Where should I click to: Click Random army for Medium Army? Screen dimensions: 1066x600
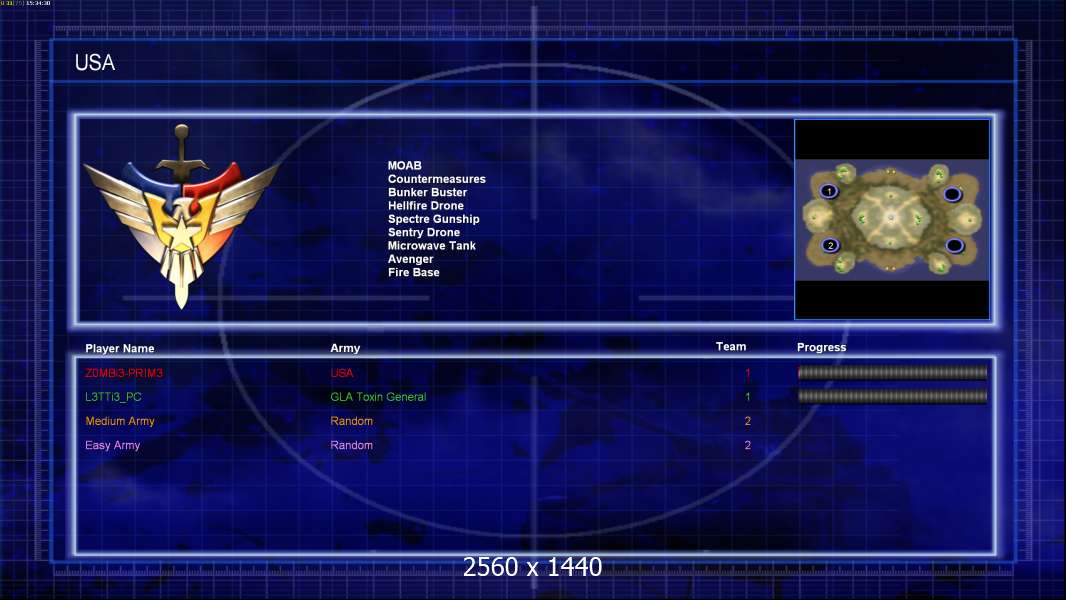[x=351, y=421]
